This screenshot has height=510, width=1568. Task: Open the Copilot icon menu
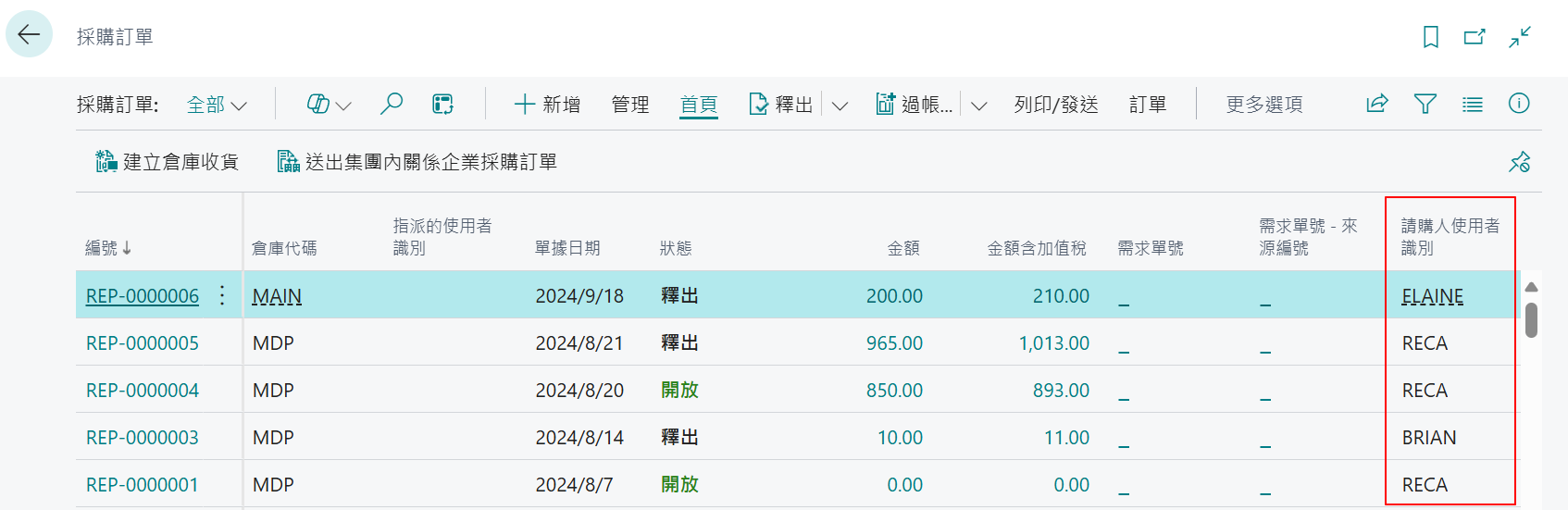pyautogui.click(x=318, y=104)
